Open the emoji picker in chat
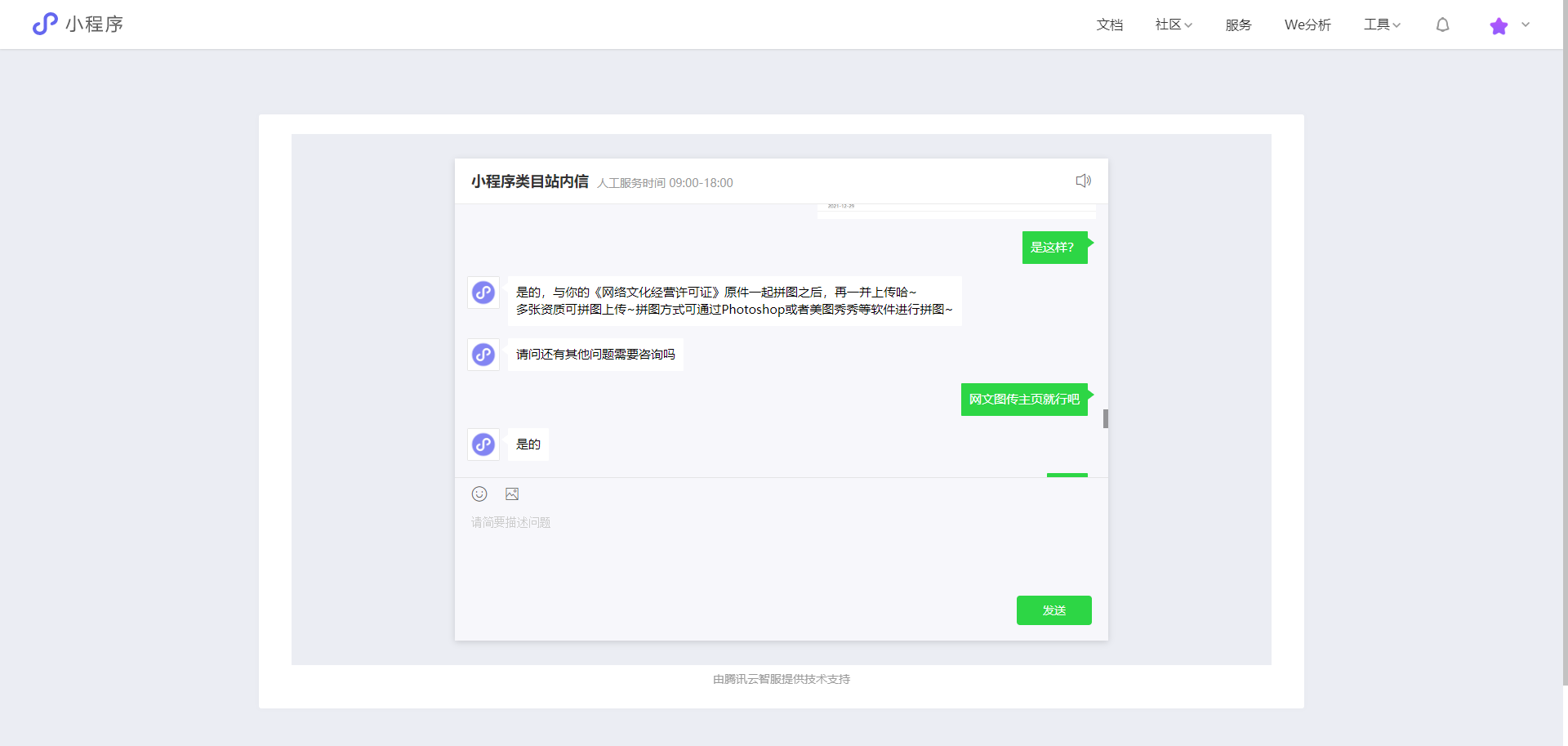This screenshot has width=1568, height=746. (x=479, y=494)
